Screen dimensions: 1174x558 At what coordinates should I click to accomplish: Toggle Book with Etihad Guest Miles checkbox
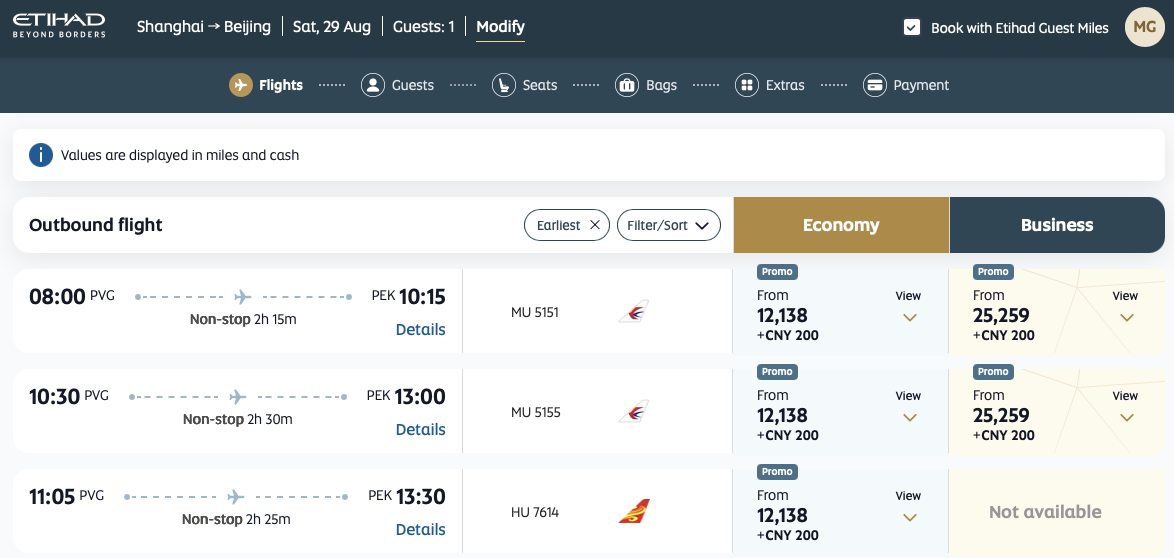tap(911, 27)
